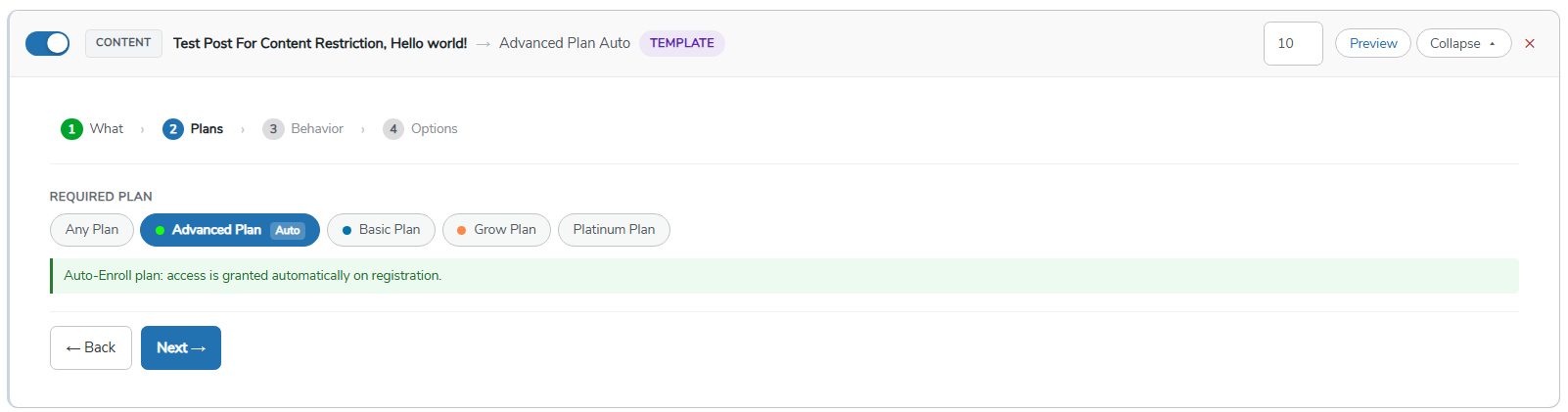1568x412 pixels.
Task: Toggle the rule enable switch off
Action: coord(47,43)
